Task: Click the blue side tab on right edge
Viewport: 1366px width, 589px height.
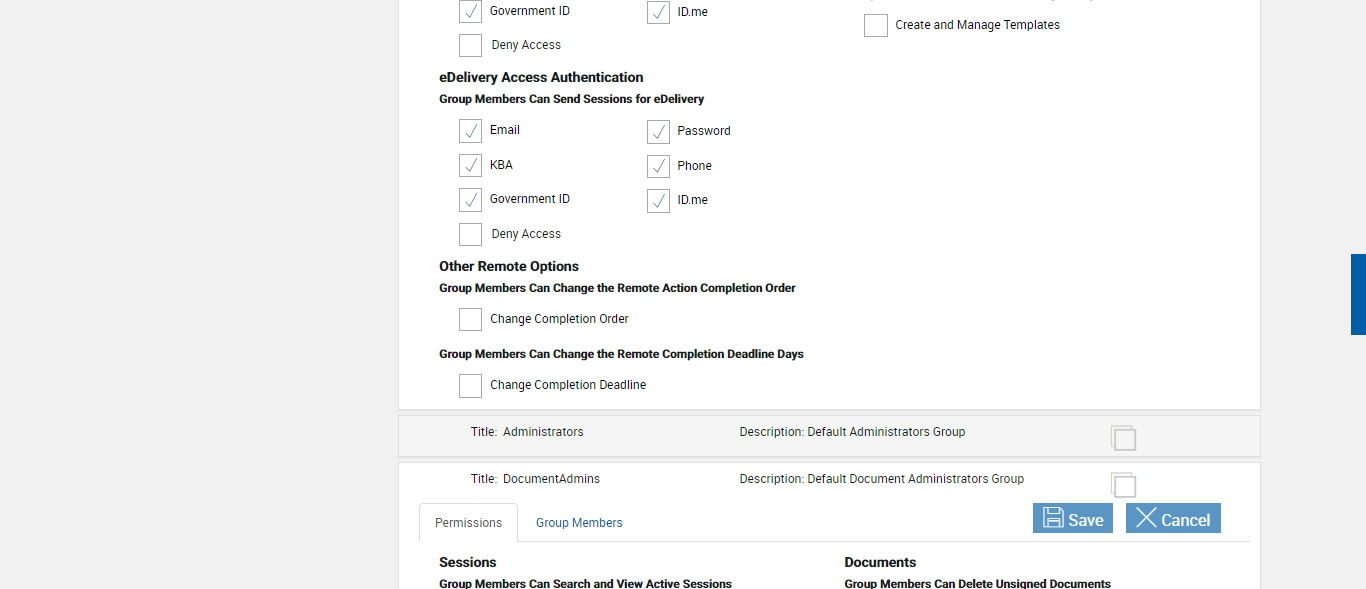Action: 1358,294
